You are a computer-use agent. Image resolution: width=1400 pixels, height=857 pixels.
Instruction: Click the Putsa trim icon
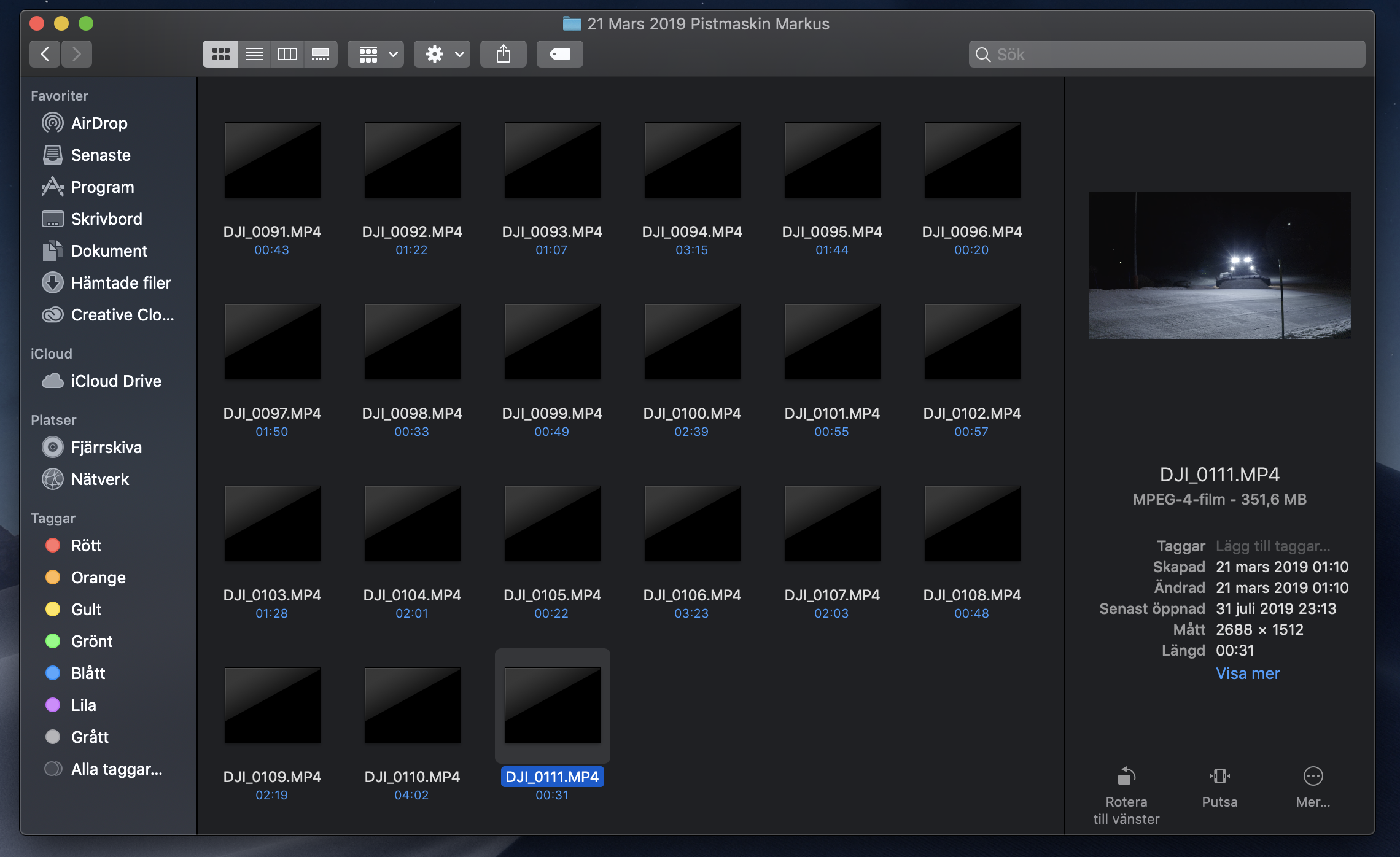click(1219, 777)
